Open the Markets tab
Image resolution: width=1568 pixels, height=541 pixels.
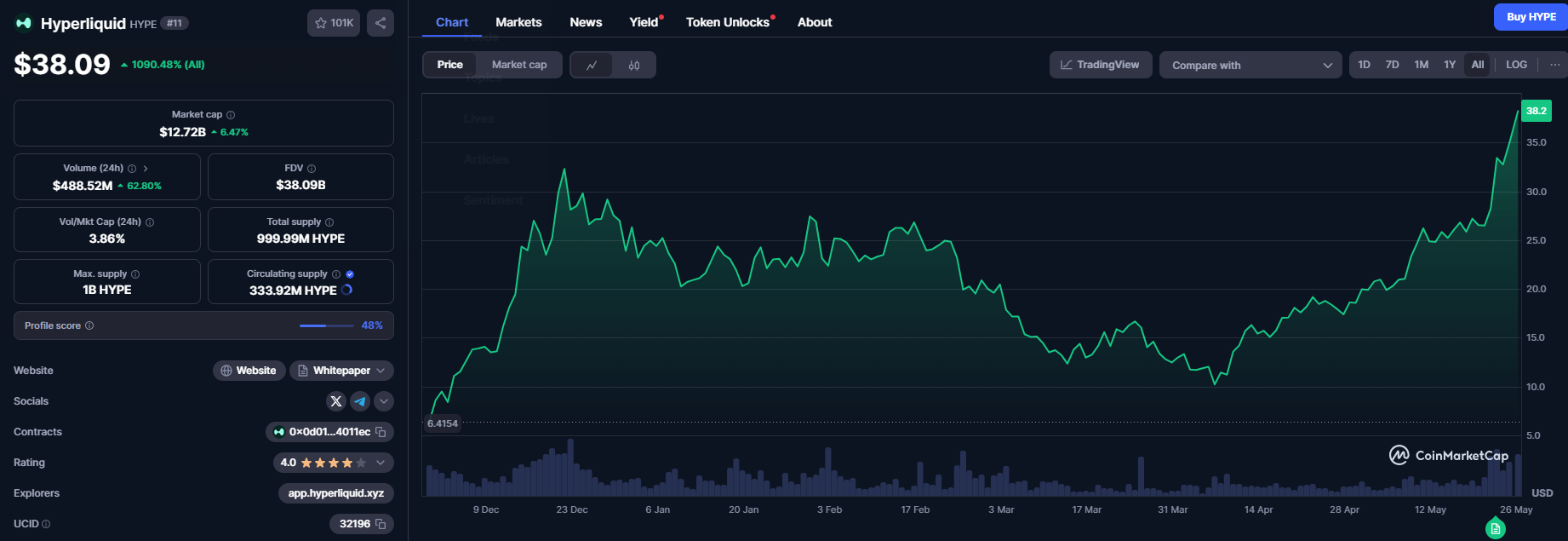click(x=518, y=22)
